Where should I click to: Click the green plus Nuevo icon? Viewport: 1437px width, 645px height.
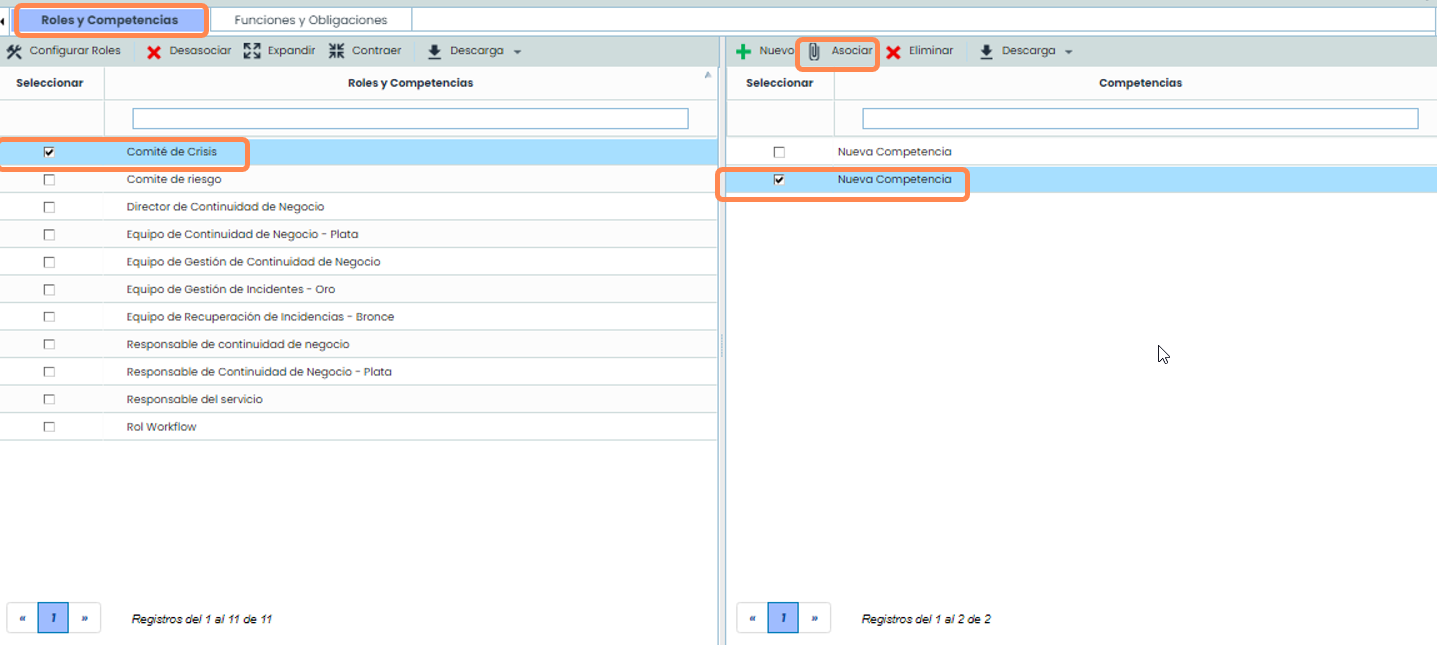click(x=743, y=52)
